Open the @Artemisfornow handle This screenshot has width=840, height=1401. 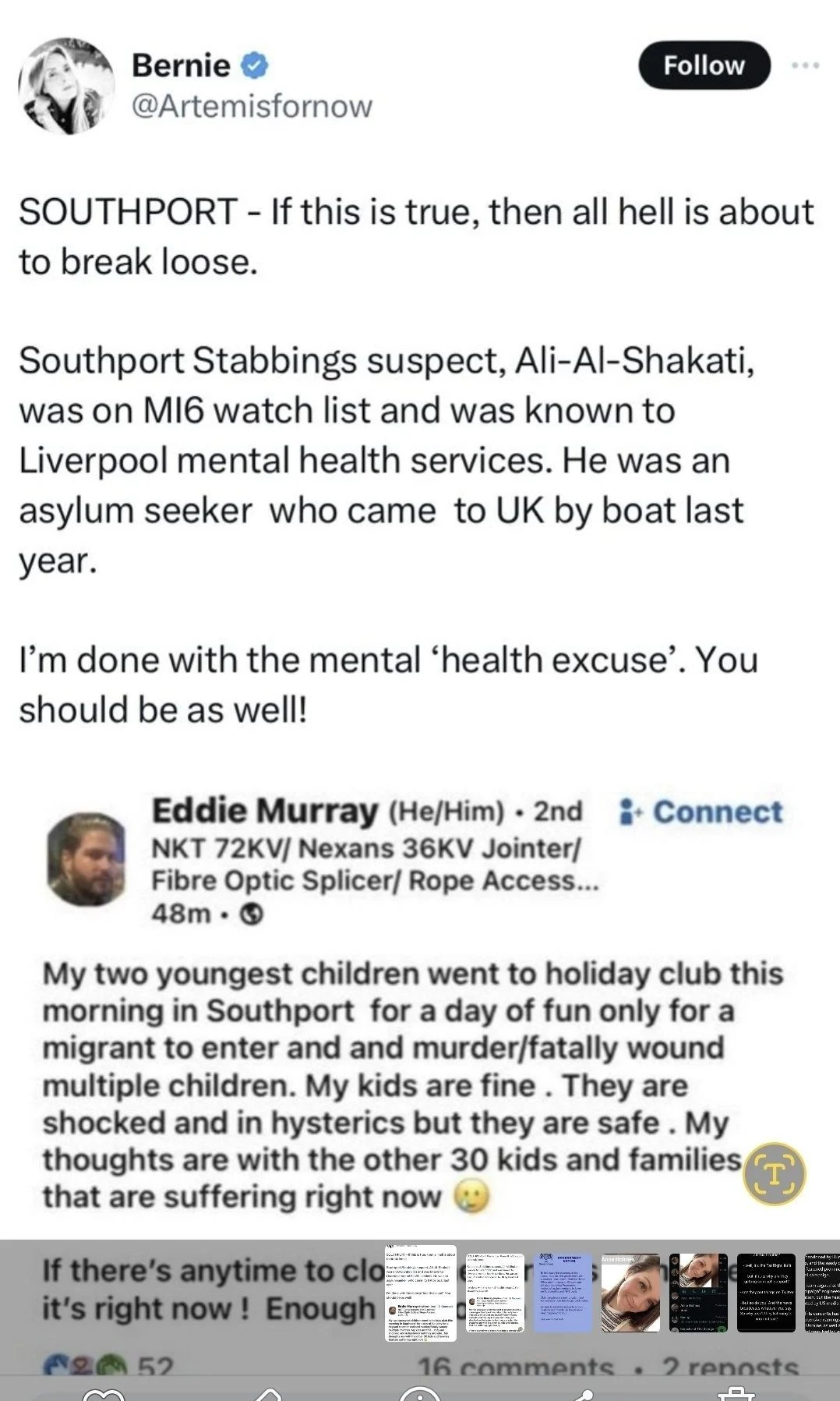tap(252, 106)
